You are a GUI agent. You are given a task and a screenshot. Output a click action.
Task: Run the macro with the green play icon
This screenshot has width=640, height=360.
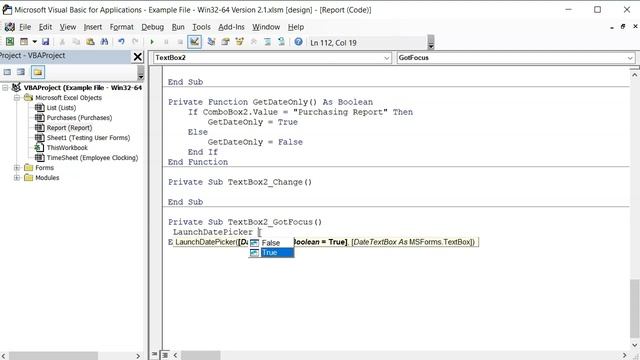click(152, 42)
